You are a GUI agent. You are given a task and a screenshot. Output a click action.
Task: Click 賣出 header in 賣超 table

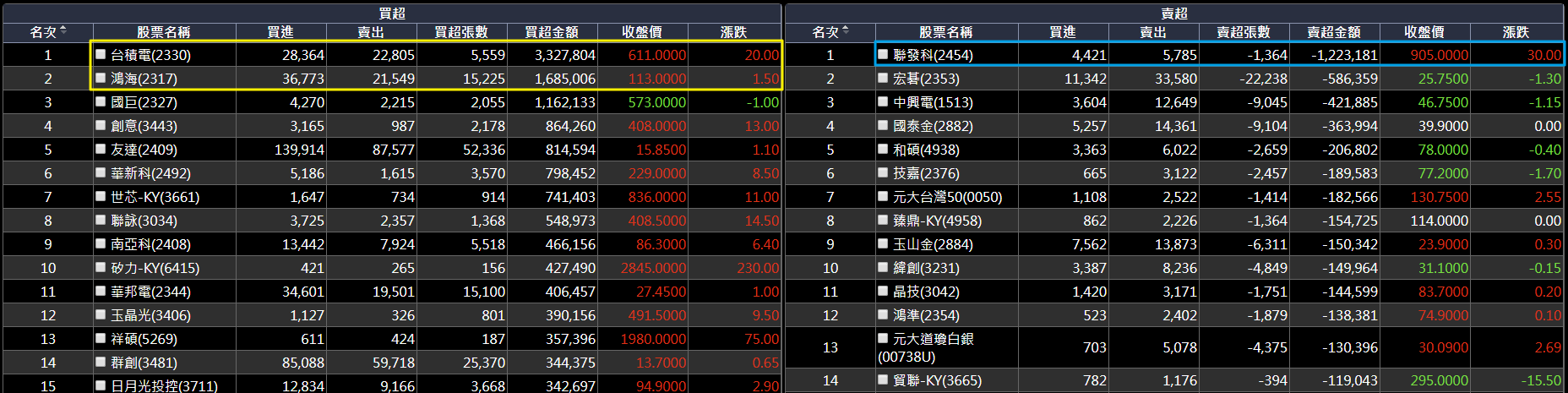click(1153, 32)
